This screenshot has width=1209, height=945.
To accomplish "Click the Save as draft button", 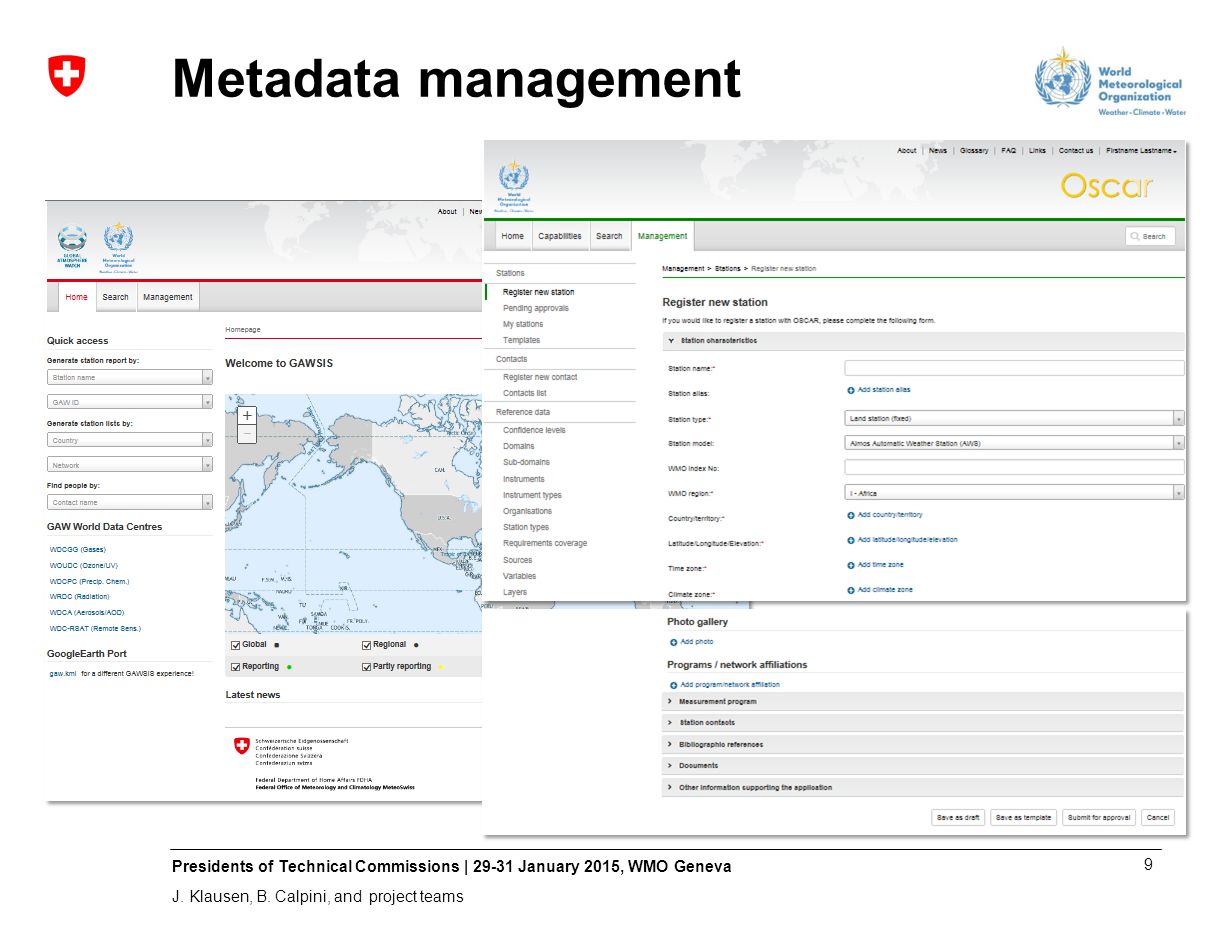I will point(957,818).
